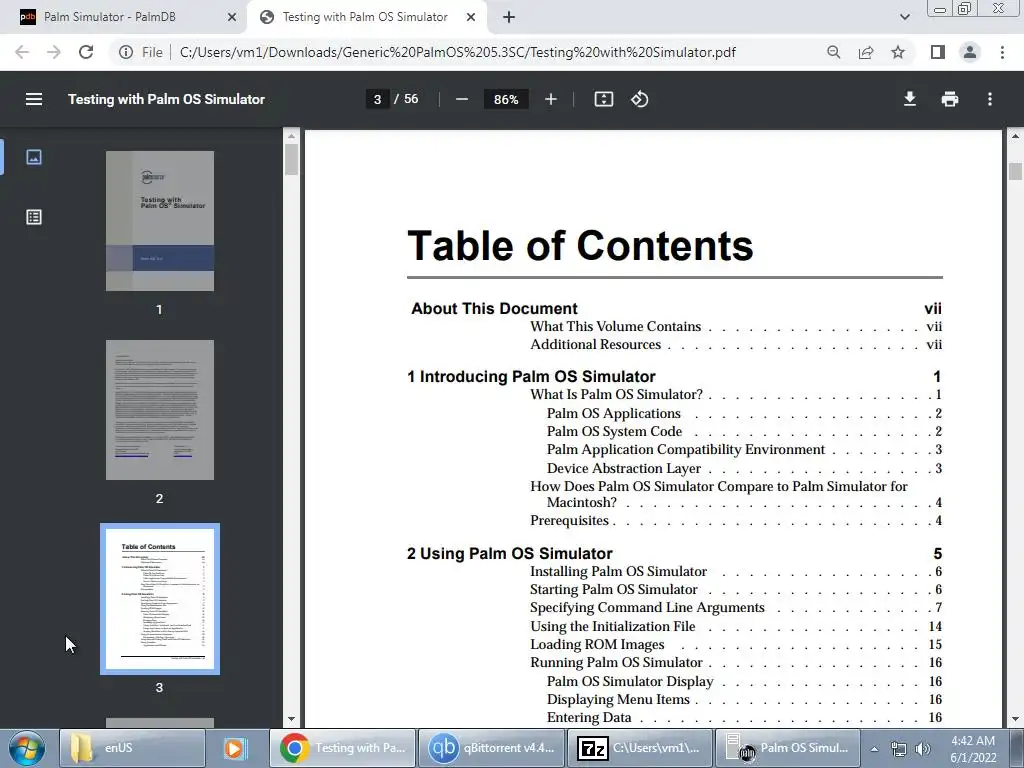1024x768 pixels.
Task: Go forward in browser history
Action: tap(54, 52)
